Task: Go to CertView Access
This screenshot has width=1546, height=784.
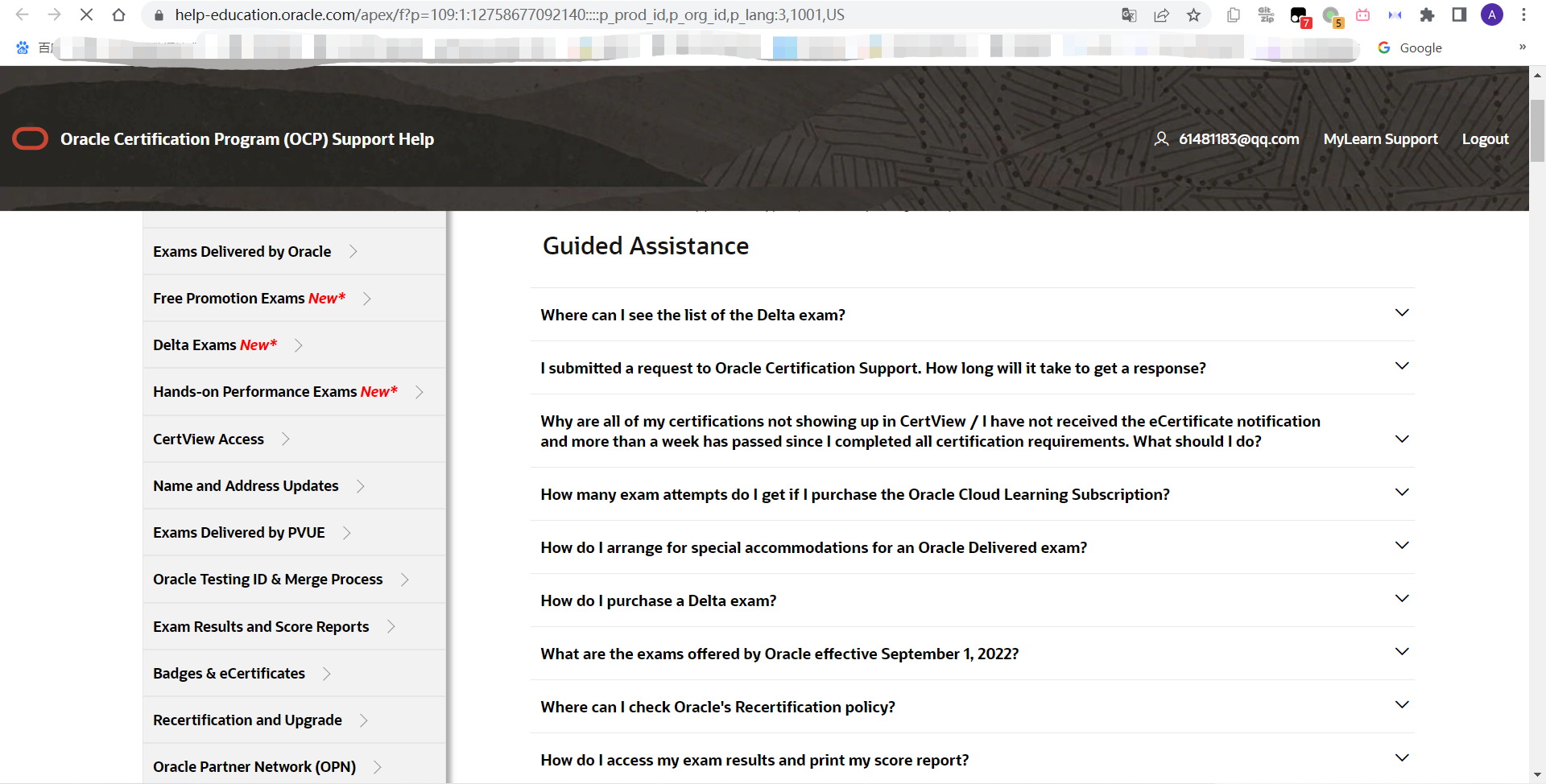Action: click(x=294, y=439)
